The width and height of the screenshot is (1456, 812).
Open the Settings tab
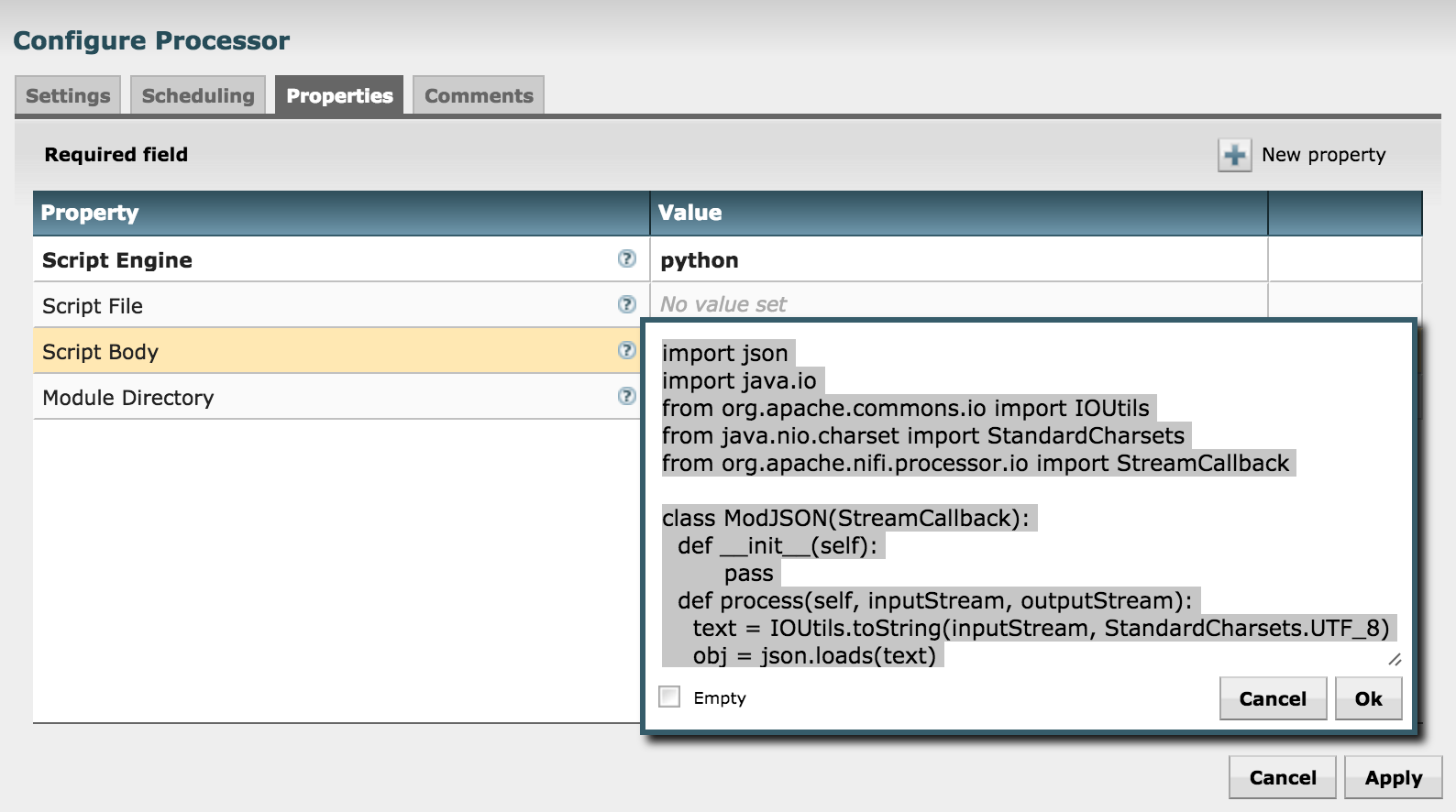[68, 95]
